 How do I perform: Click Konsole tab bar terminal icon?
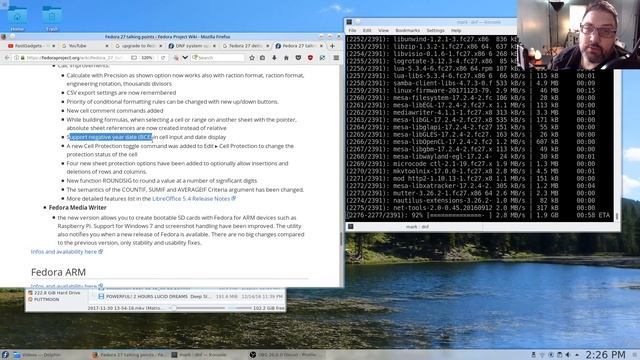[x=351, y=227]
